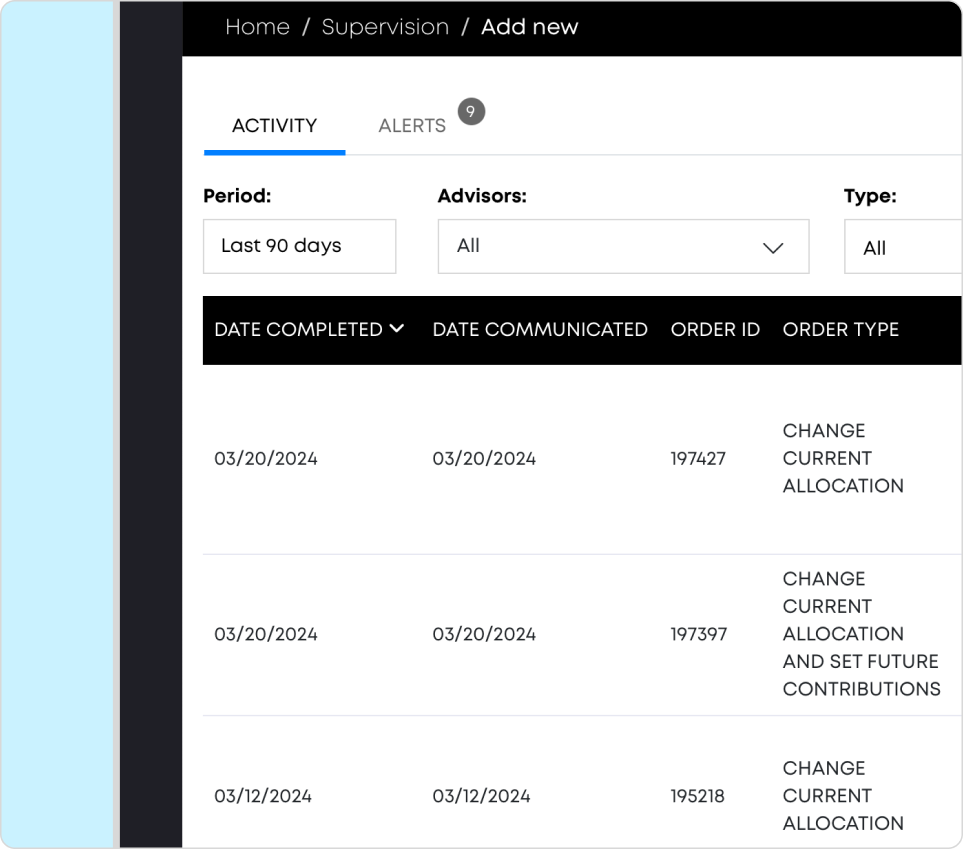Select order ID 195218

(697, 796)
